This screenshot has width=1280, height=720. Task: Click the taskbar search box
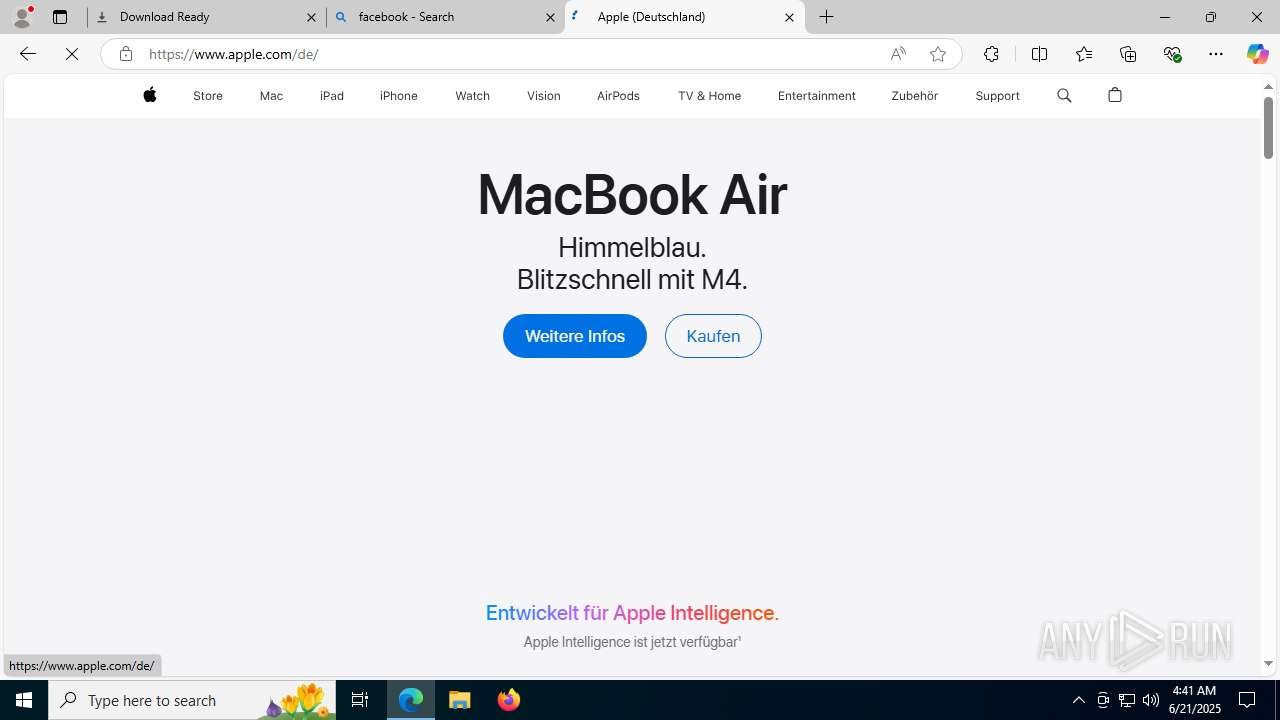click(192, 700)
